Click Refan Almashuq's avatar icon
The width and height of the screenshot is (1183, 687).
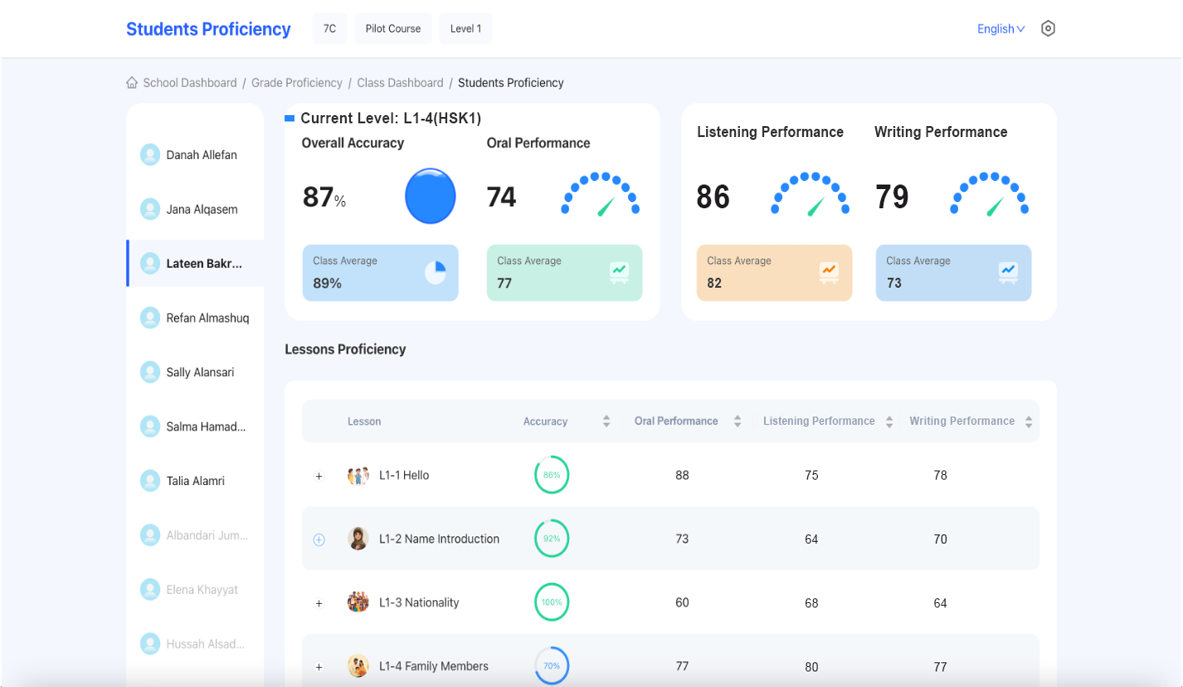150,317
